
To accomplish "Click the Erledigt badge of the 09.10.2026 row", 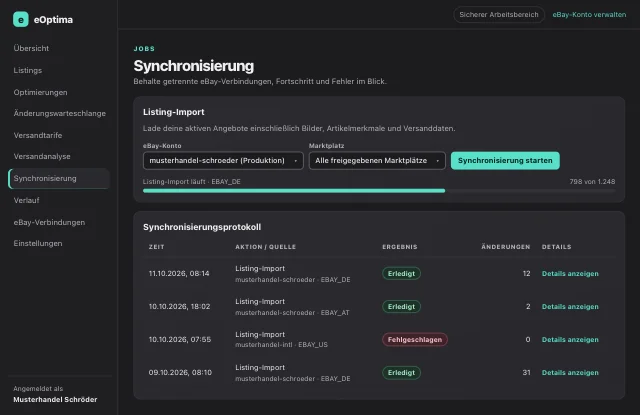I will (x=401, y=373).
